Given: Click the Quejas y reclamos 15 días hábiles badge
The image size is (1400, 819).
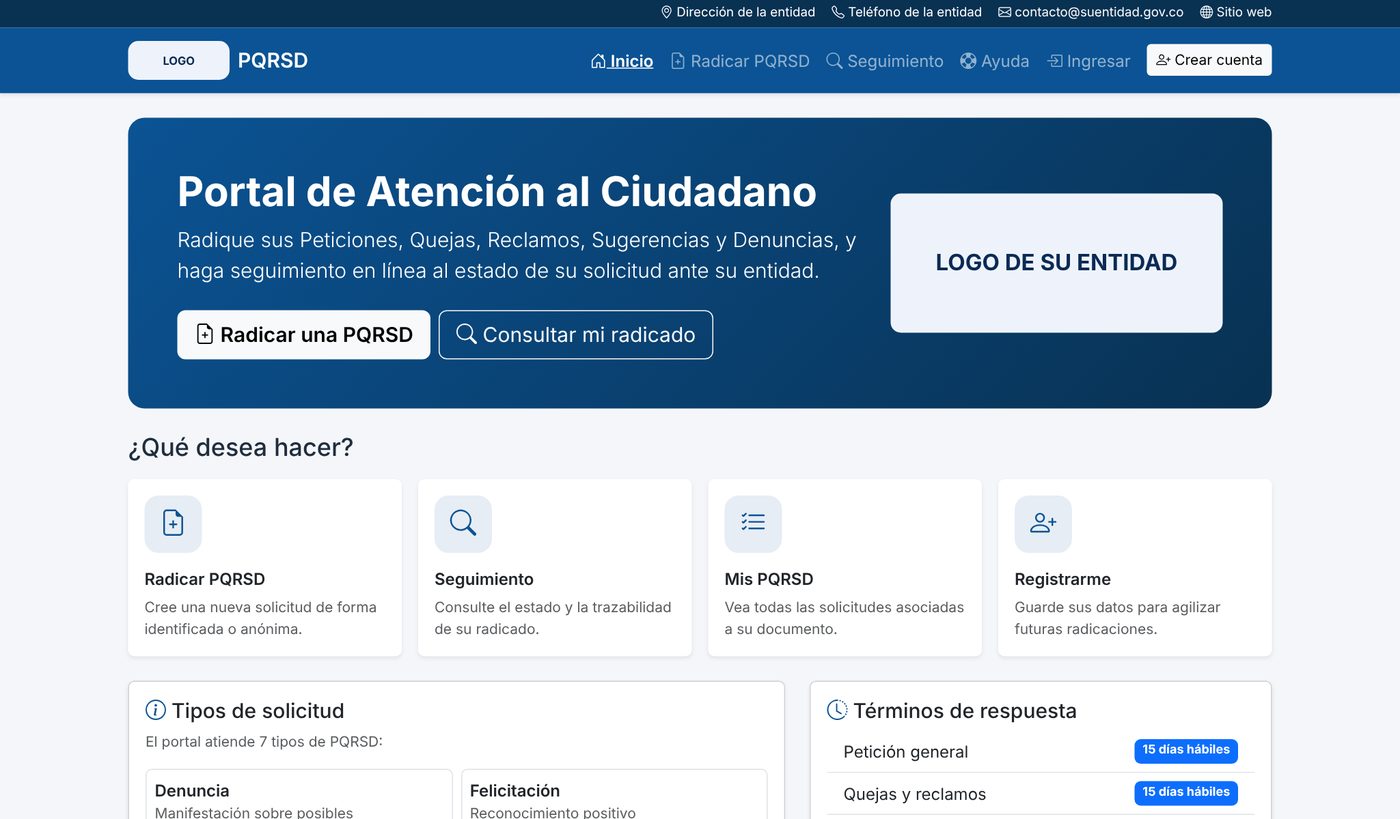Looking at the screenshot, I should click(1186, 793).
